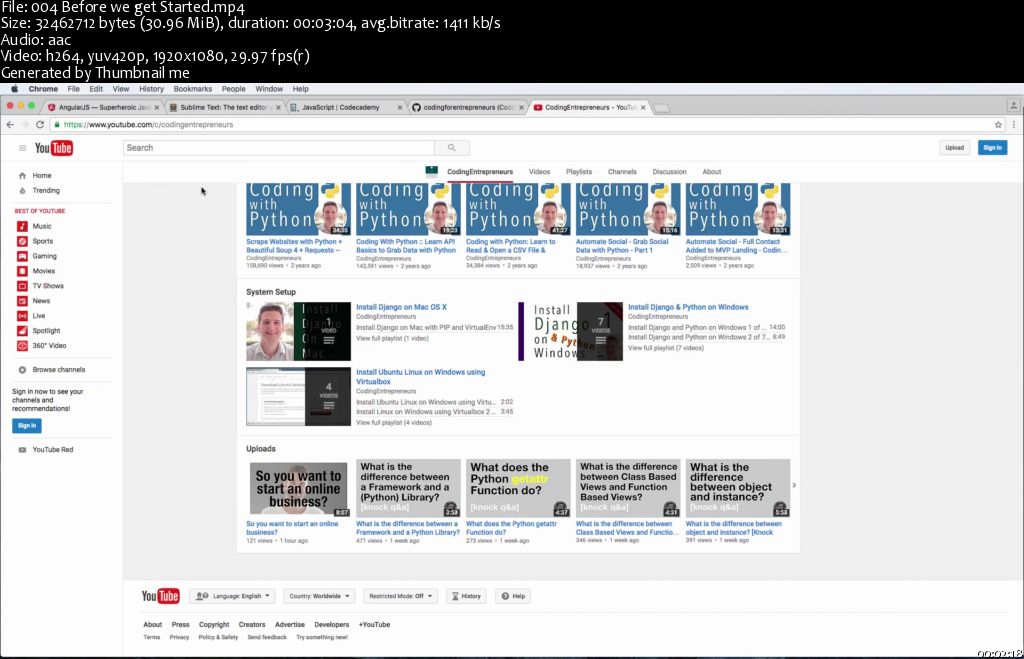Open the Install Django On Mac playlist thumbnail
The height and width of the screenshot is (659, 1024).
[x=298, y=331]
